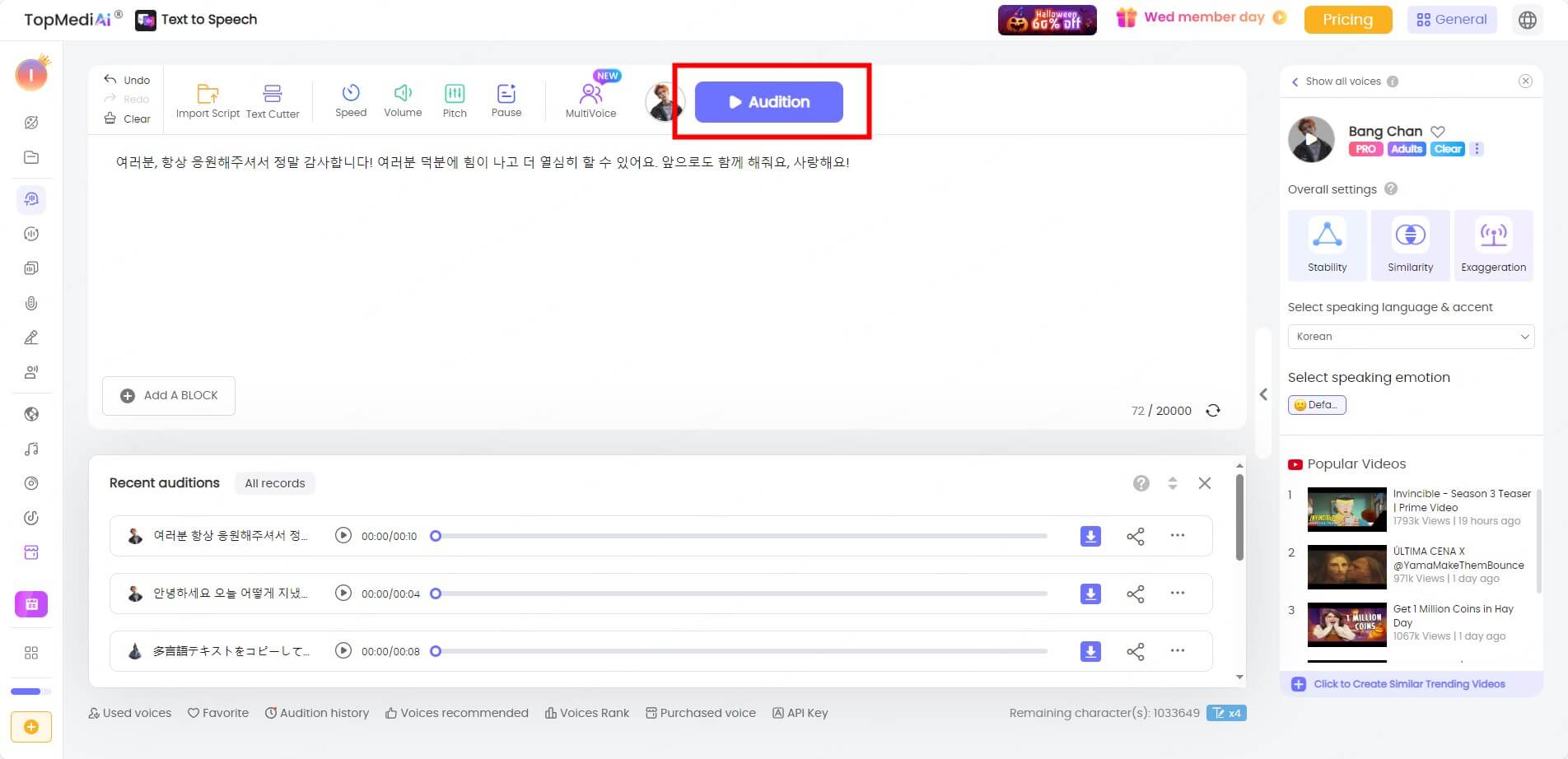Download the 00:00/00:10 audition audio

[1090, 536]
